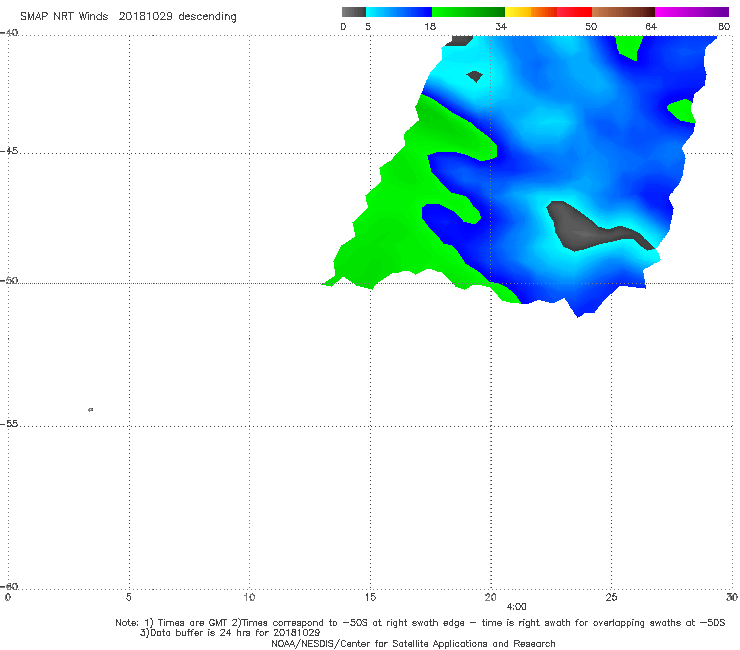Screen dimensions: 740x650
Task: Click the 'SMAP NRT Winds 20181029 descending' title
Action: tap(128, 17)
